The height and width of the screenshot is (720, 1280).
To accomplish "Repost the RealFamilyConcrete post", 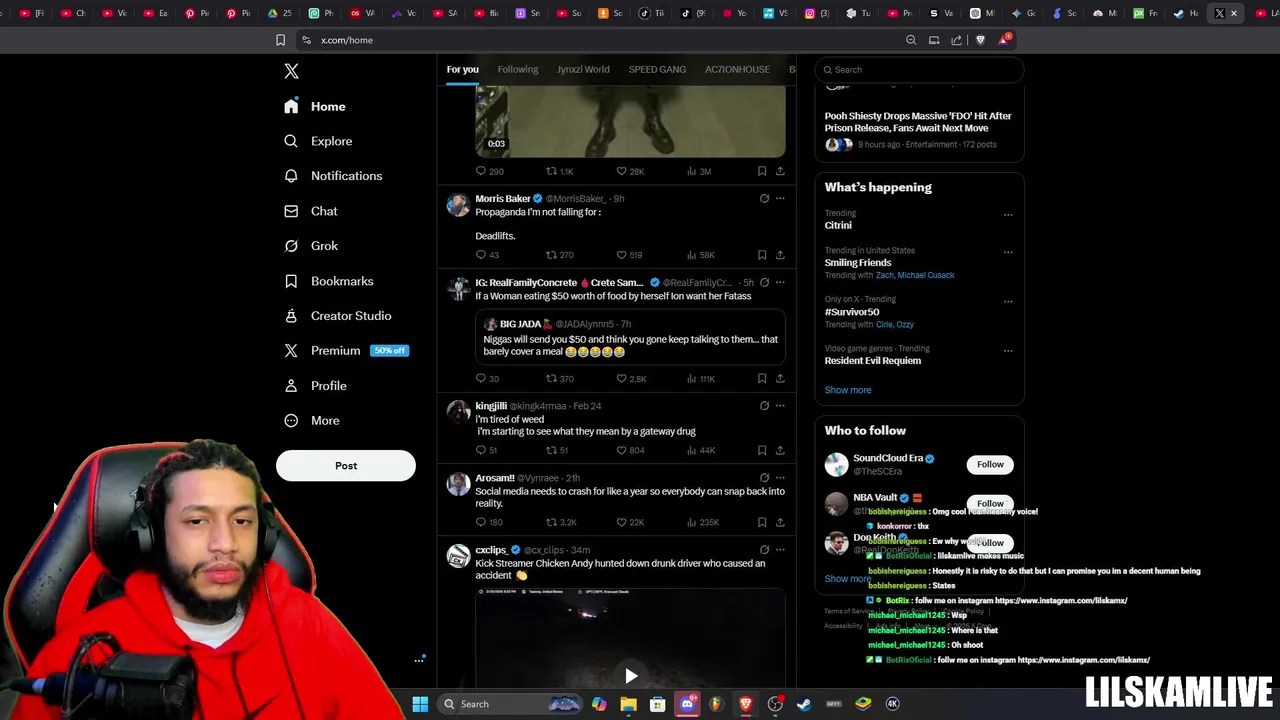I will (560, 379).
